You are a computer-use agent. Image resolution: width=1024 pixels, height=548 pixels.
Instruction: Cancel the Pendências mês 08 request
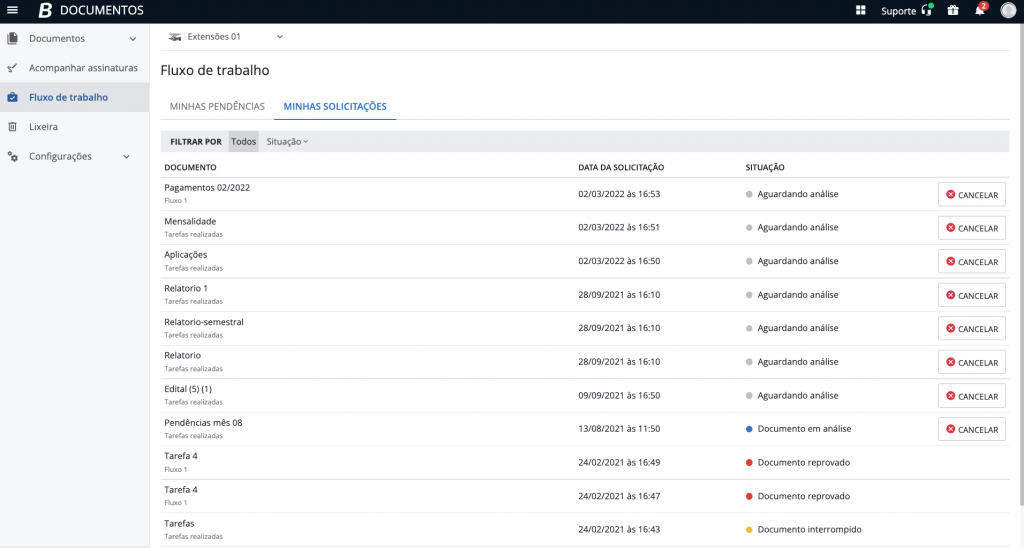[971, 430]
